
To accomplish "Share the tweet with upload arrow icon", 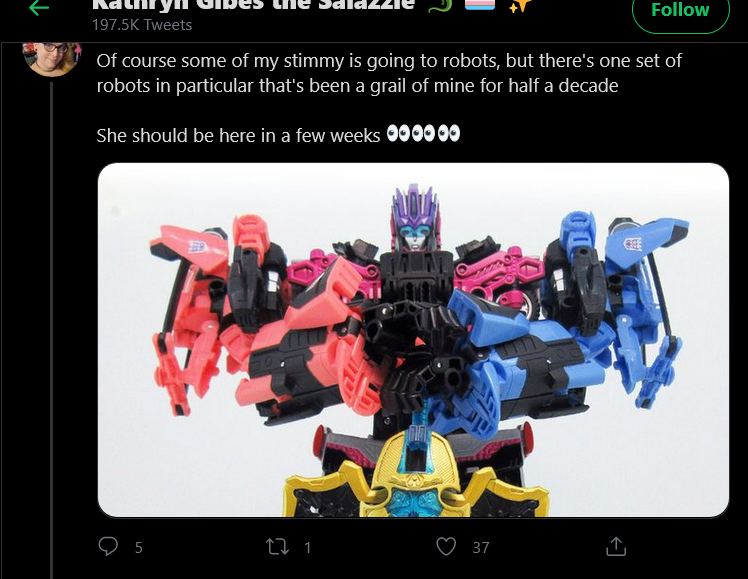I will pyautogui.click(x=615, y=547).
